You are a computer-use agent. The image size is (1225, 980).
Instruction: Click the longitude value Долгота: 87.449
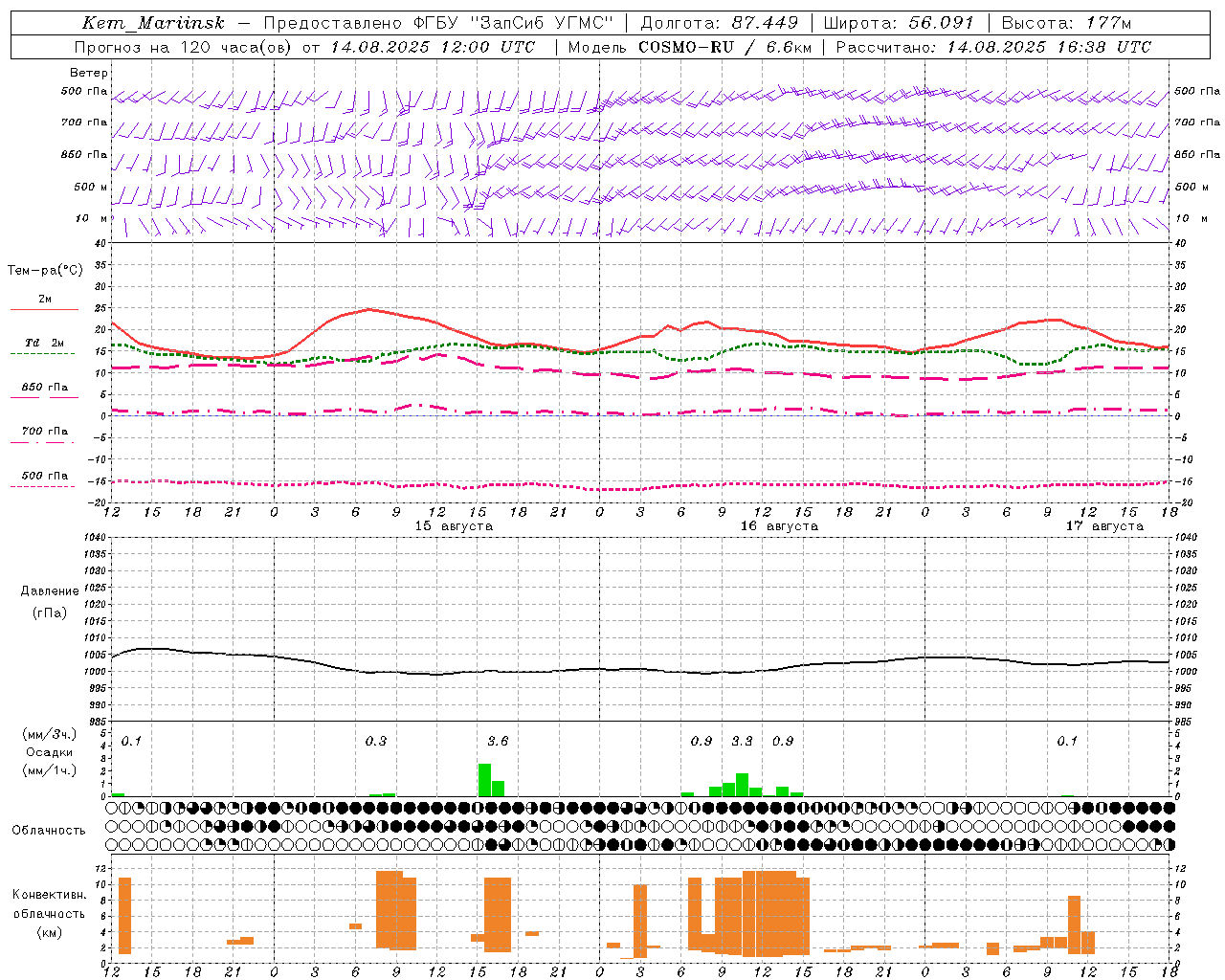[721, 23]
